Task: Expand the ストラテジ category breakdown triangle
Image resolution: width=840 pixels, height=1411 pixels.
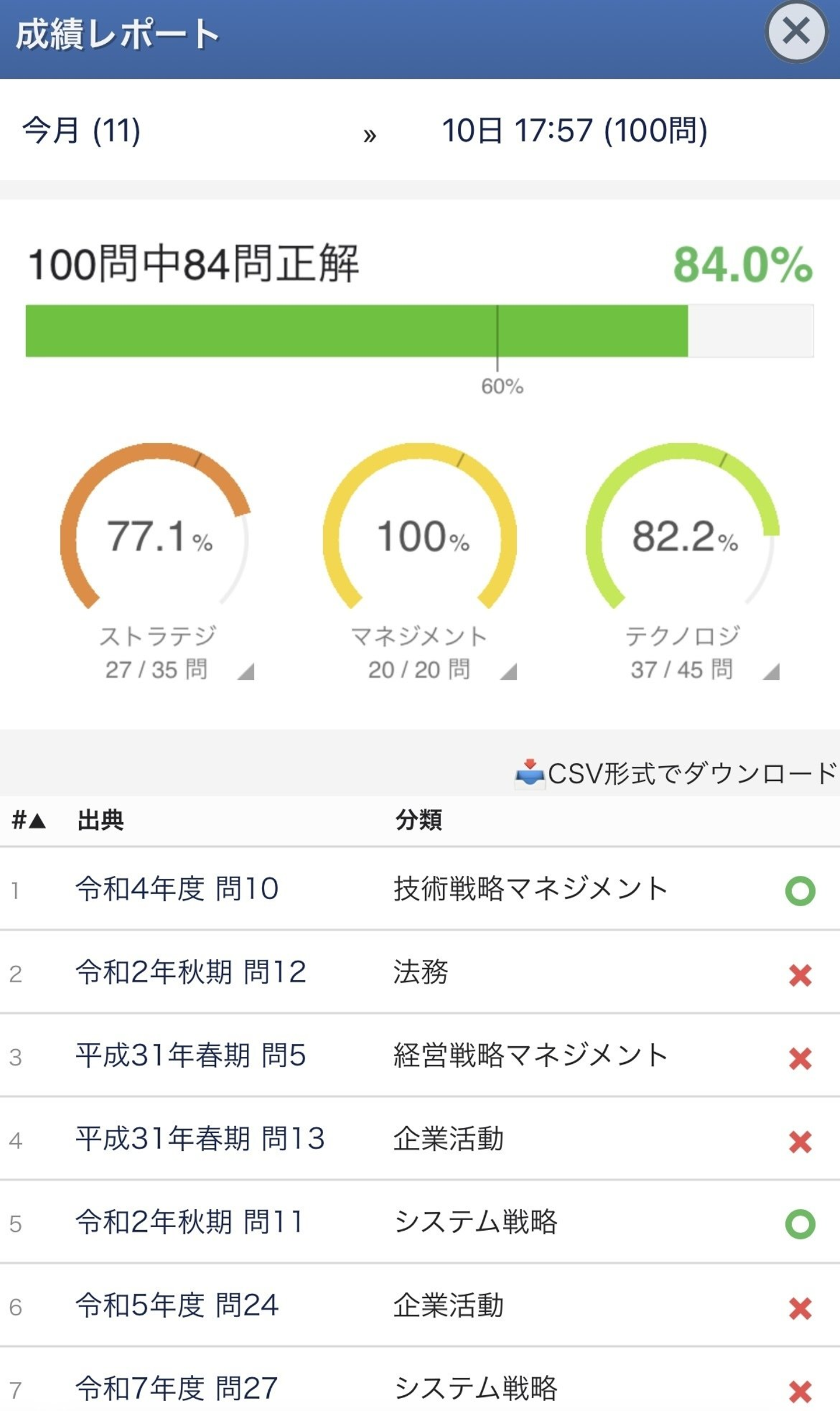Action: [x=246, y=672]
